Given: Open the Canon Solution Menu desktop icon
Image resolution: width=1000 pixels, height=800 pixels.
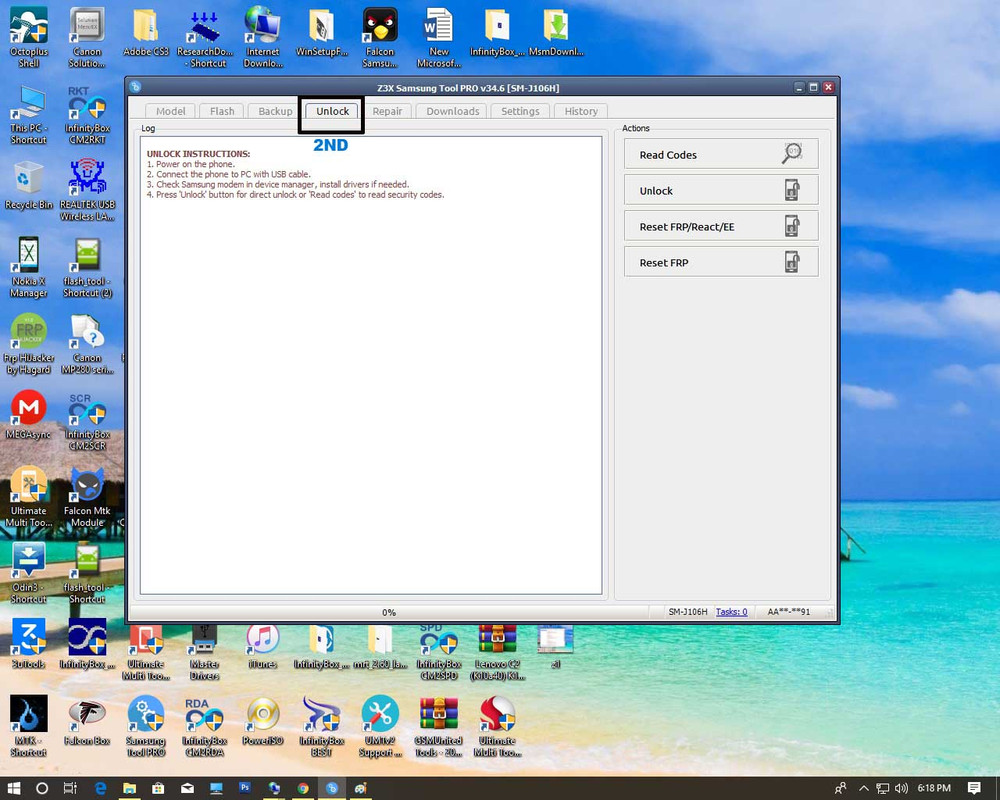Looking at the screenshot, I should coord(87,37).
